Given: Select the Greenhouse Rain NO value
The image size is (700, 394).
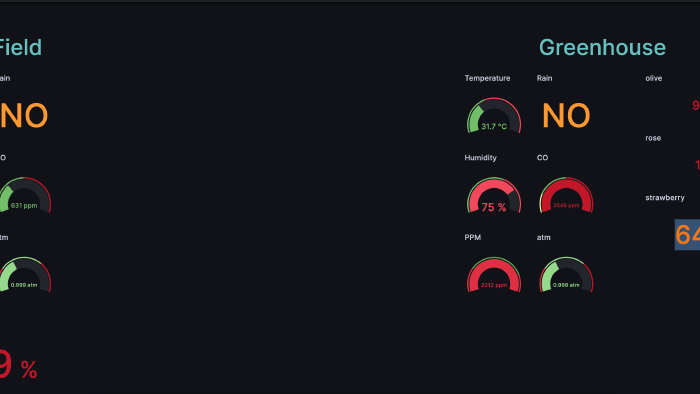Looking at the screenshot, I should click(566, 116).
